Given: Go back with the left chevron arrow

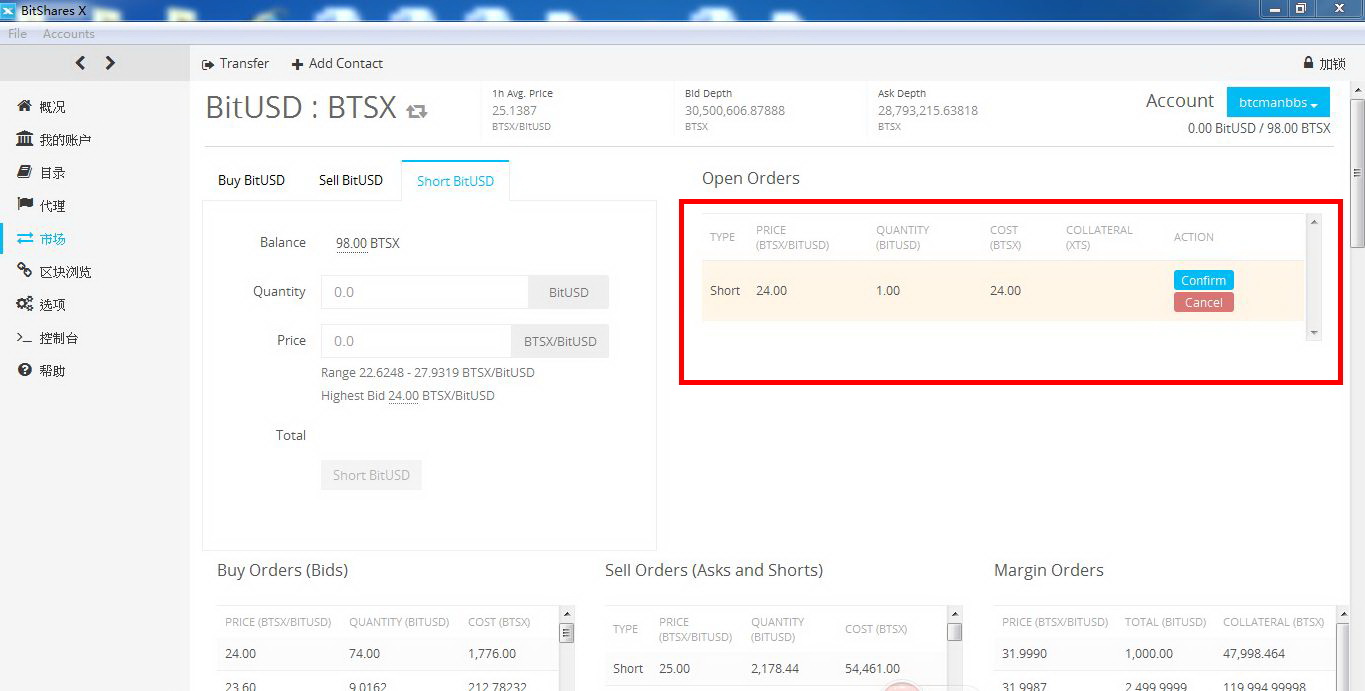Looking at the screenshot, I should tap(80, 63).
